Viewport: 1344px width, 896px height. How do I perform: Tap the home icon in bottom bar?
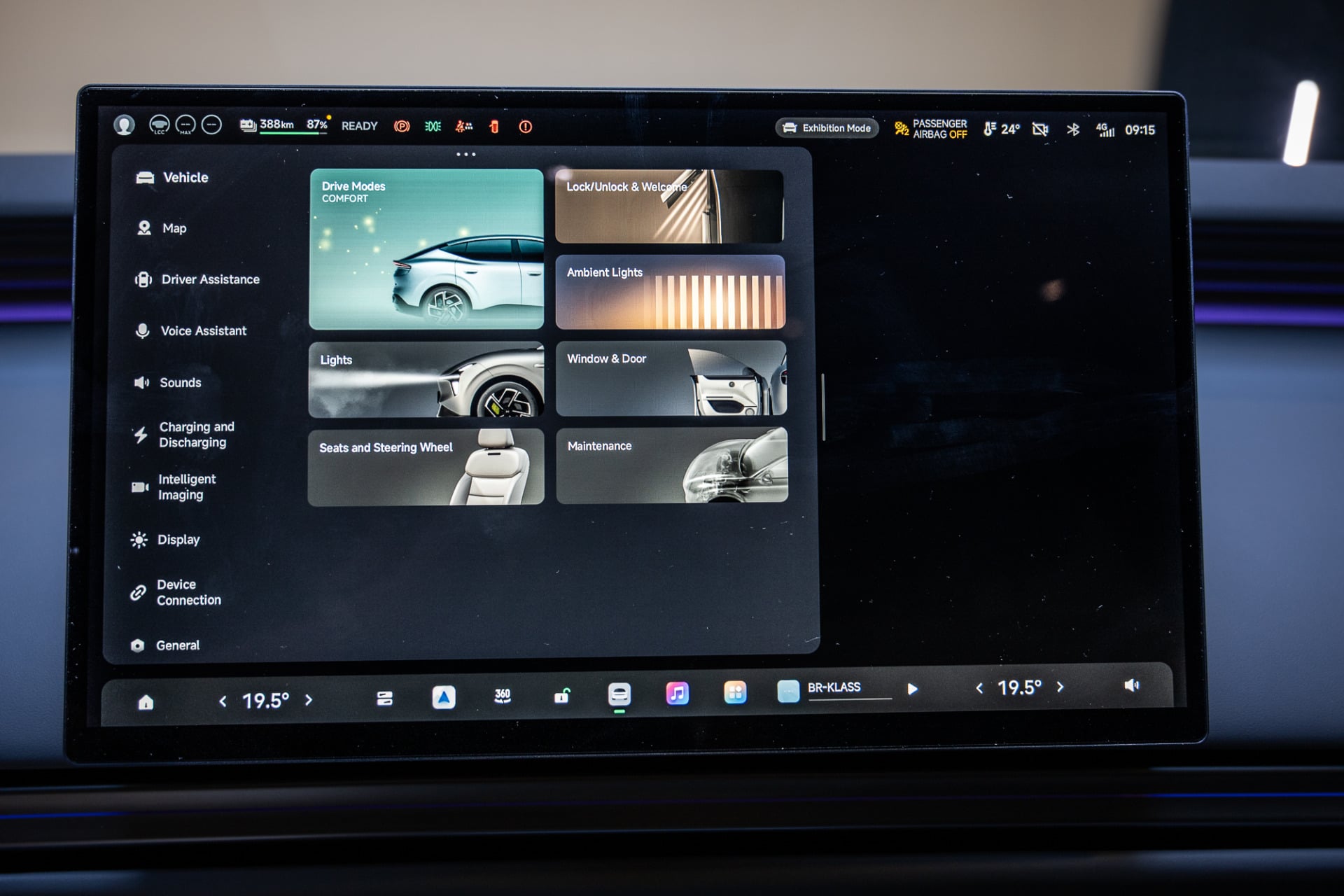point(146,702)
